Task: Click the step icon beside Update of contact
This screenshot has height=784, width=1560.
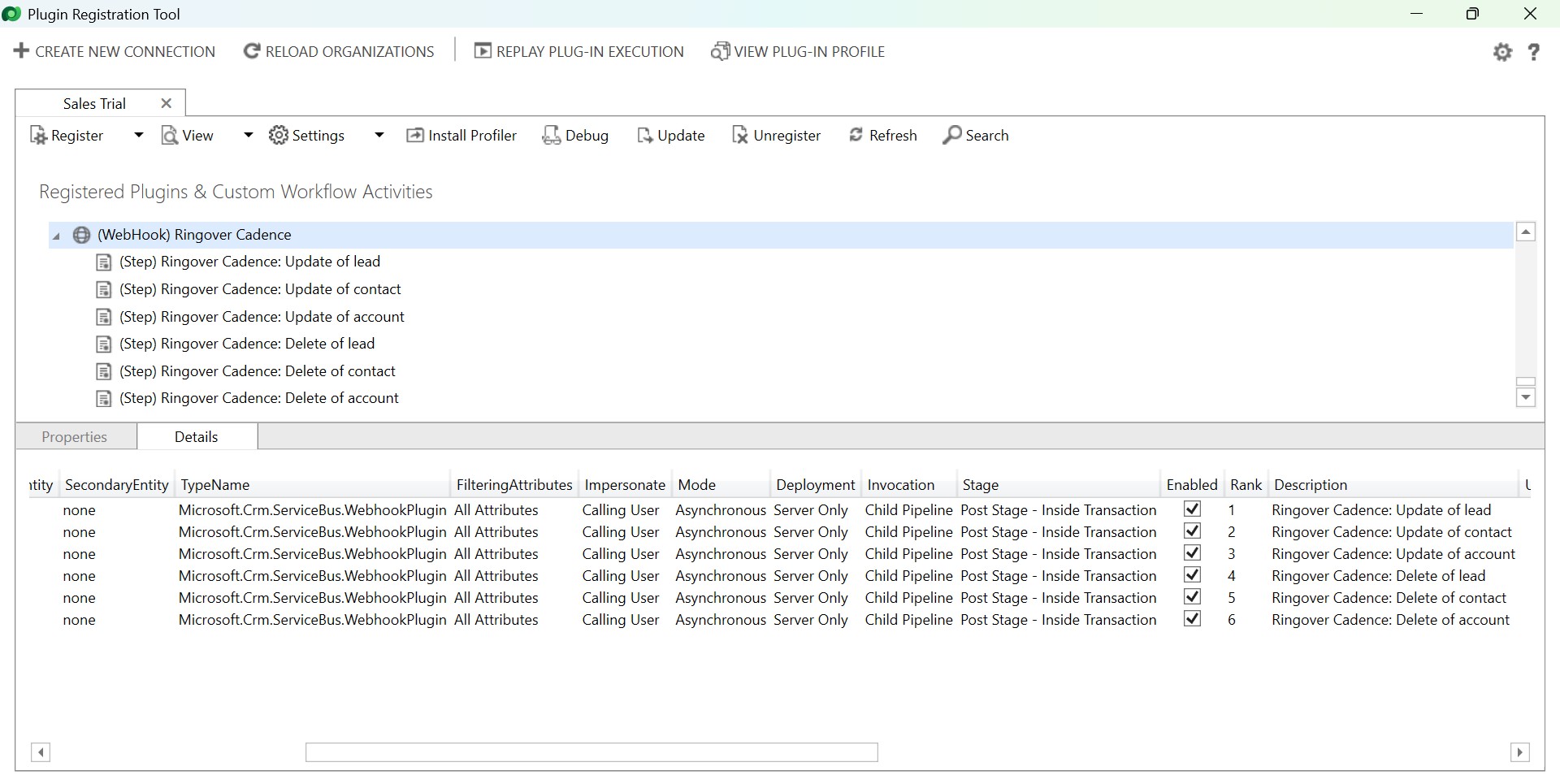Action: 104,289
